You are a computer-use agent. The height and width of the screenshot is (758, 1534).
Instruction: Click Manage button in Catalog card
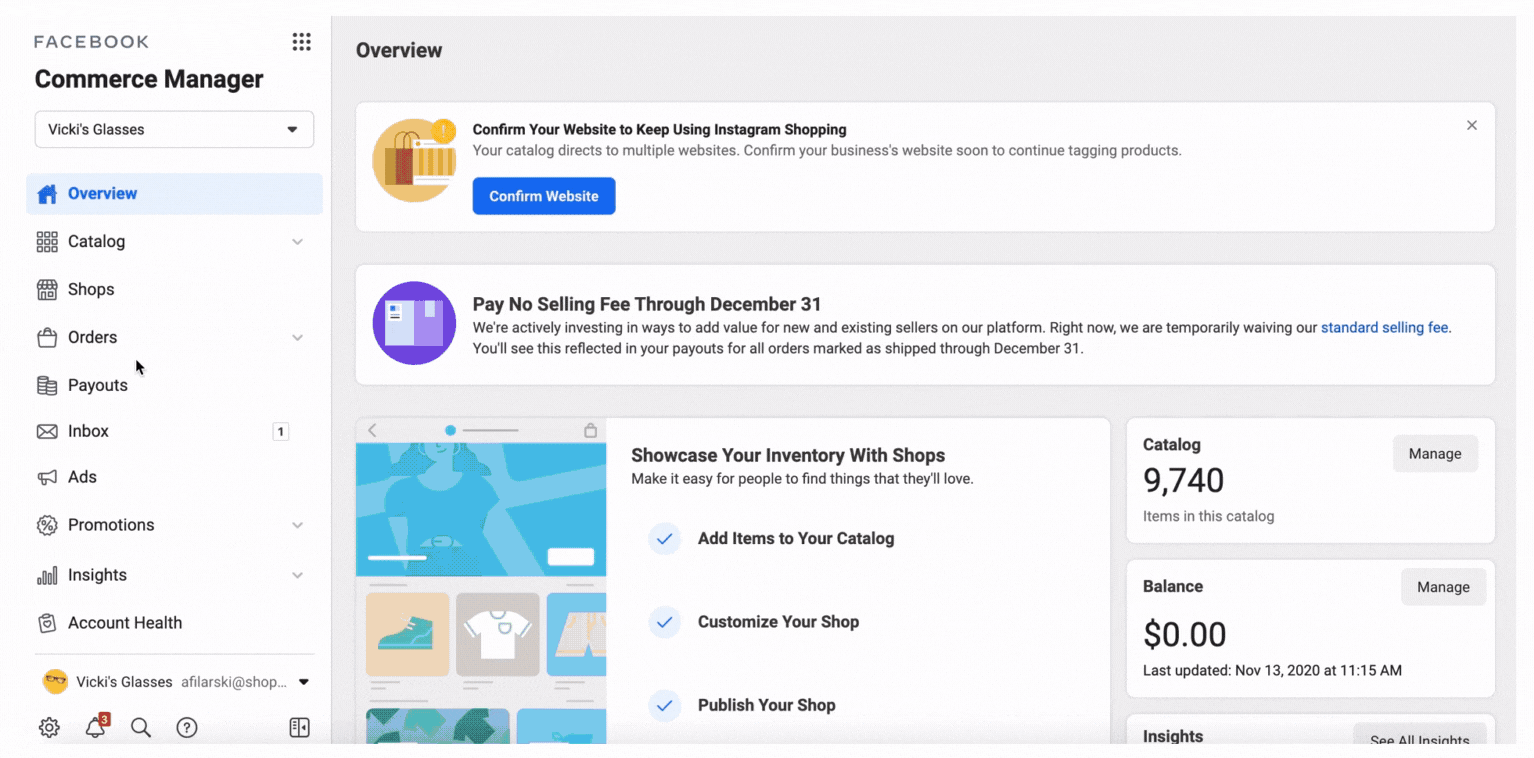1435,454
